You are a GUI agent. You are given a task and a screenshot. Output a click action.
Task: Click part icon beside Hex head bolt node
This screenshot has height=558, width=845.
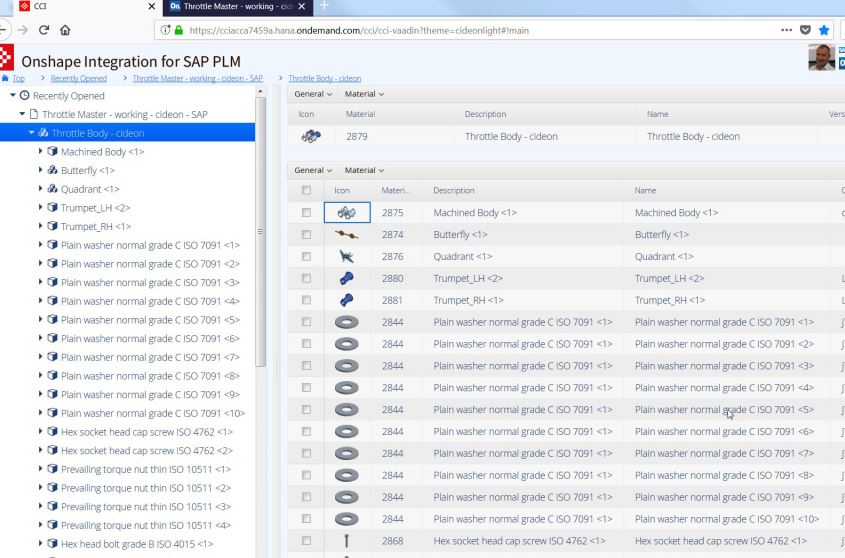pyautogui.click(x=52, y=543)
